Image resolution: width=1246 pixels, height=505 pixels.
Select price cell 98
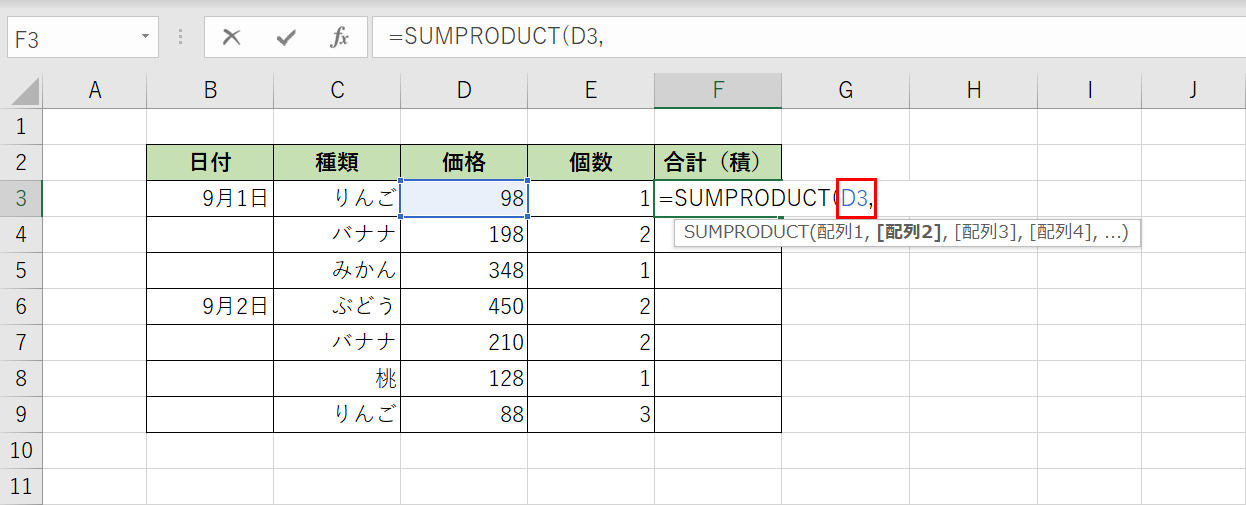tap(464, 198)
